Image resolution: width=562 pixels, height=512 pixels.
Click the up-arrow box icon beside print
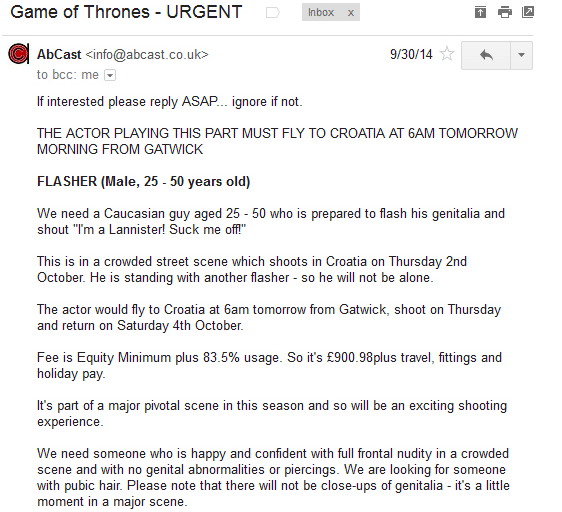tap(481, 13)
